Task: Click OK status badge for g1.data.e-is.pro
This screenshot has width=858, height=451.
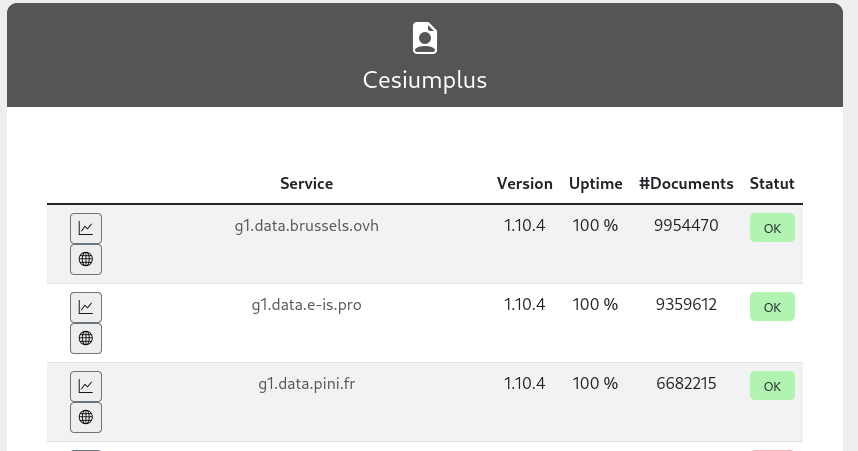Action: click(772, 307)
